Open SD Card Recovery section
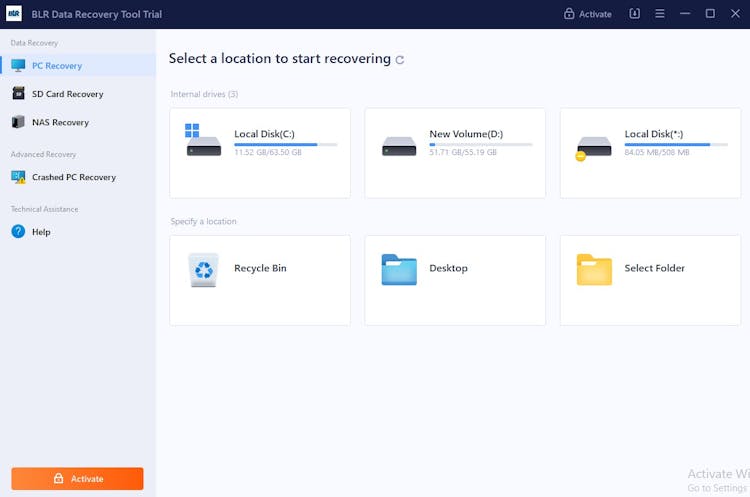Image resolution: width=750 pixels, height=497 pixels. coord(67,94)
